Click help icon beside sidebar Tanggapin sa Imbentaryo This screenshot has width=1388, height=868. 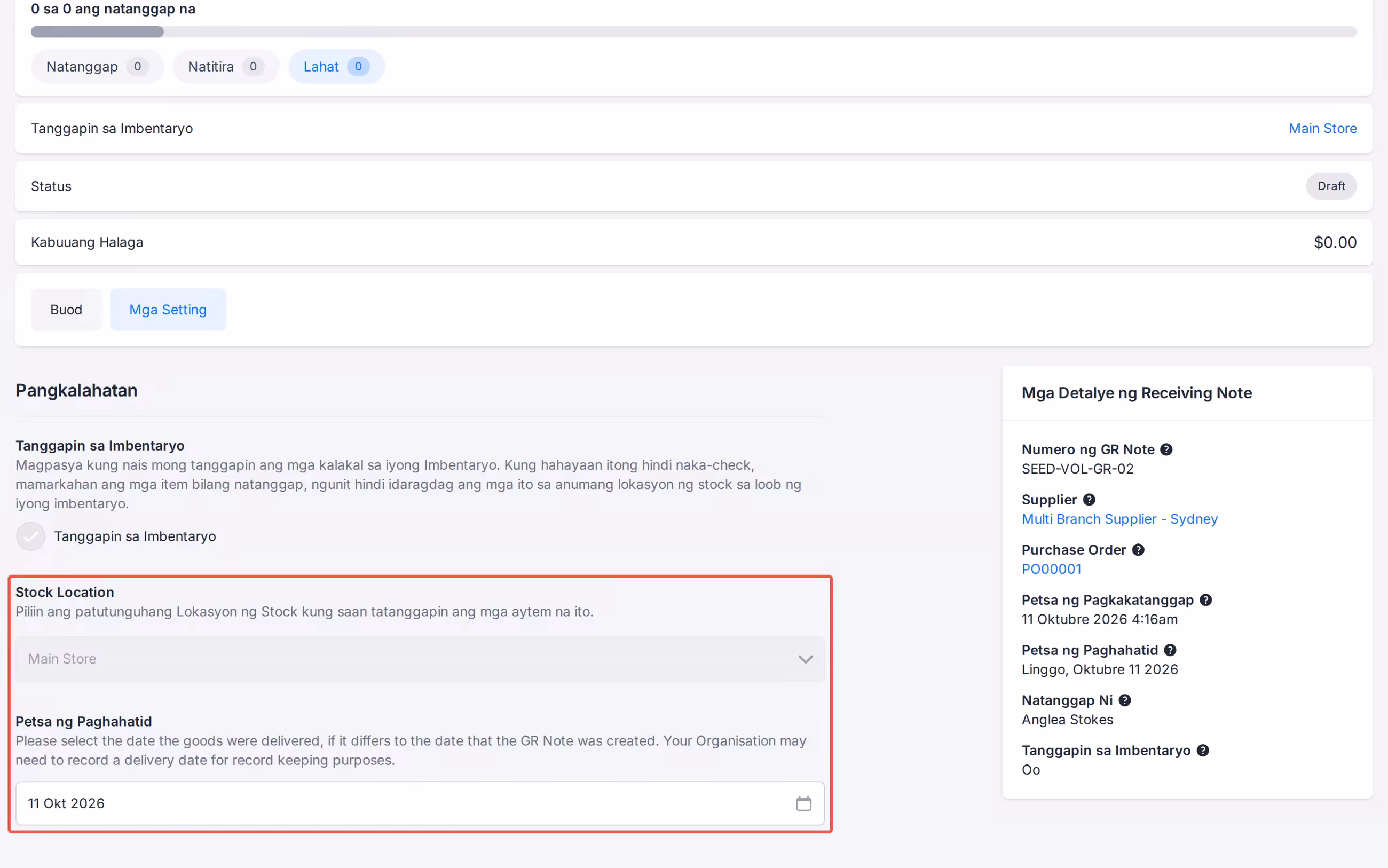coord(1203,751)
